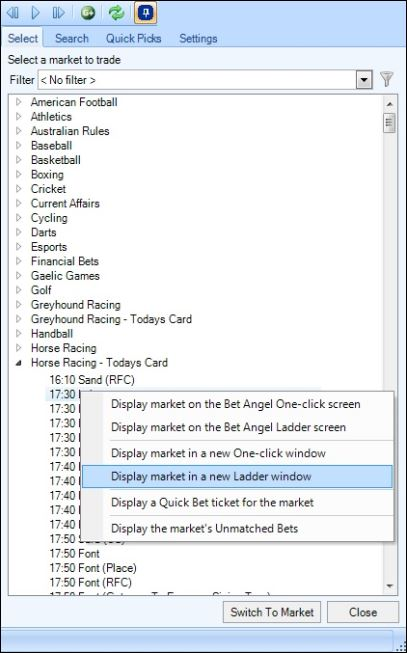The height and width of the screenshot is (653, 407).
Task: Expand the Greyhound Racing node
Action: point(19,304)
